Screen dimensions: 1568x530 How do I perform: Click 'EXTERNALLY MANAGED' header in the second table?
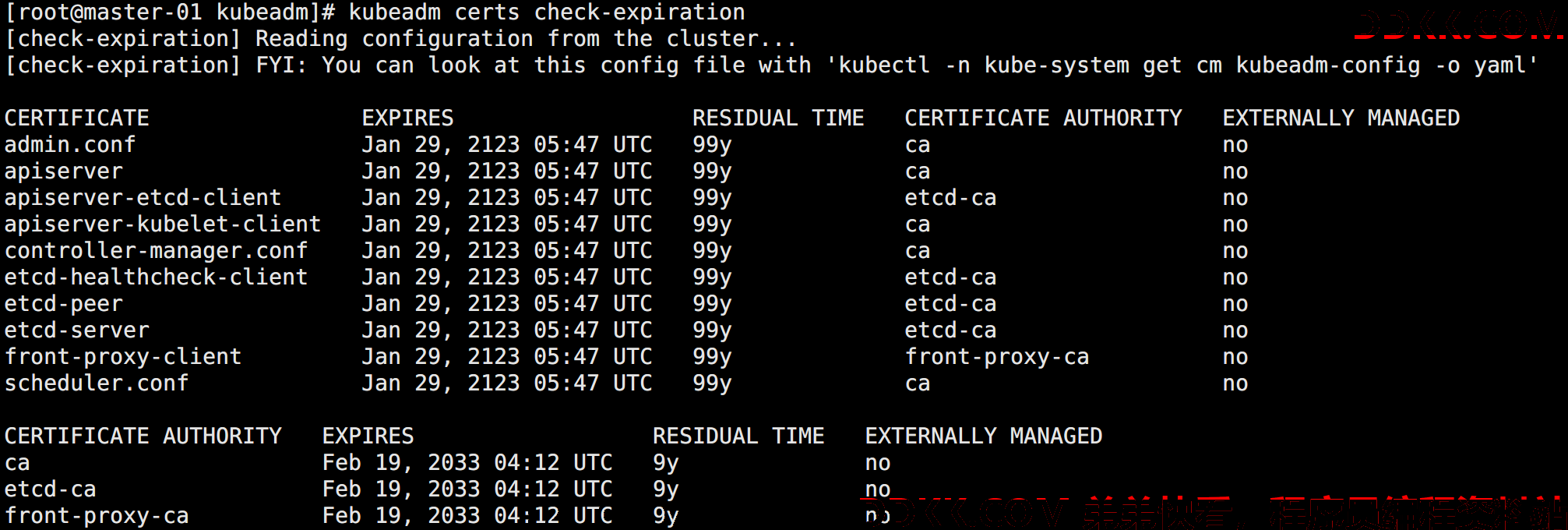[984, 436]
